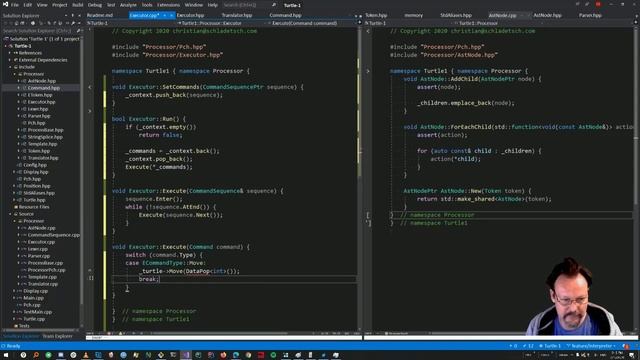Click the VLC cone icon in taskbar
Image resolution: width=640 pixels, height=360 pixels.
(x=86, y=355)
